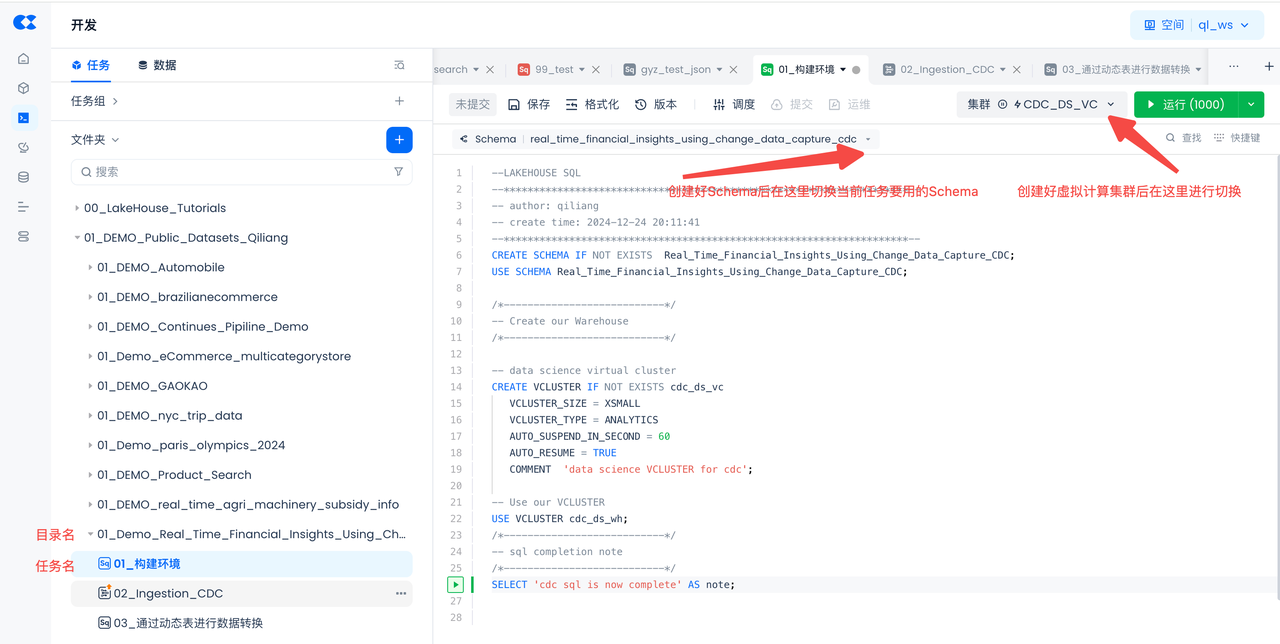This screenshot has height=644, width=1280.
Task: Click the run arrow beside line 26
Action: pos(455,585)
